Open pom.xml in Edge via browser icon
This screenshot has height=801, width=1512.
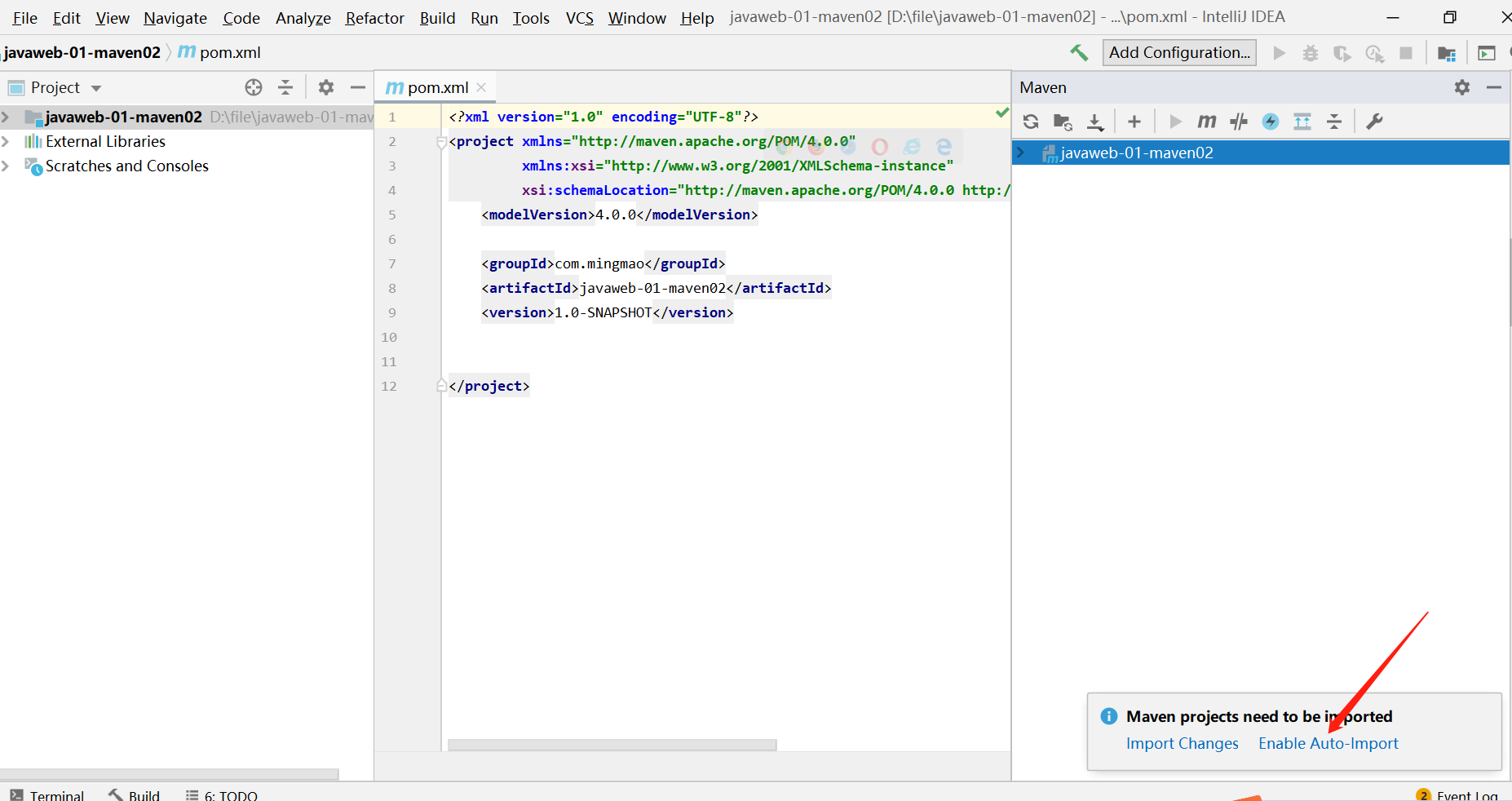[944, 146]
